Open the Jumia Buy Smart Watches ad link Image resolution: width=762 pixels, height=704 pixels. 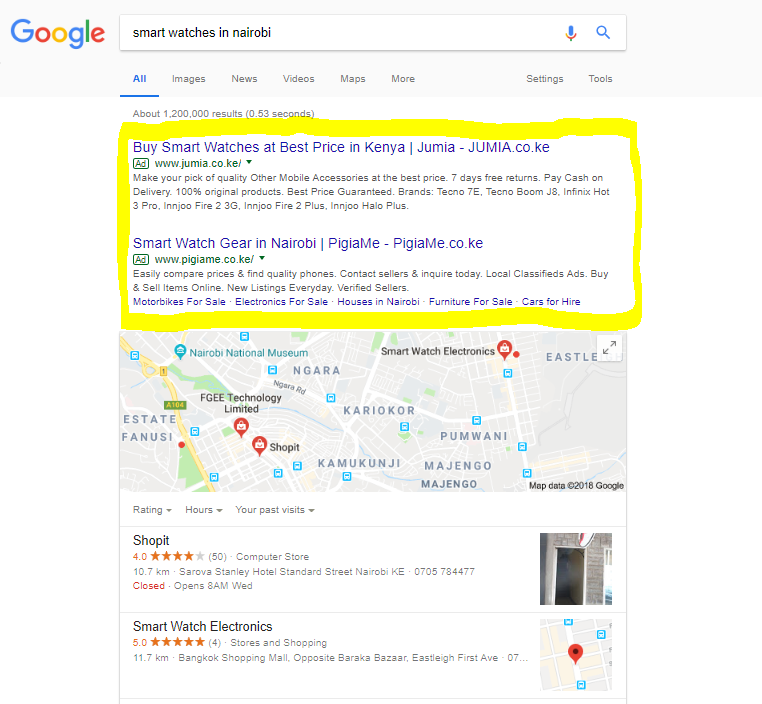341,147
